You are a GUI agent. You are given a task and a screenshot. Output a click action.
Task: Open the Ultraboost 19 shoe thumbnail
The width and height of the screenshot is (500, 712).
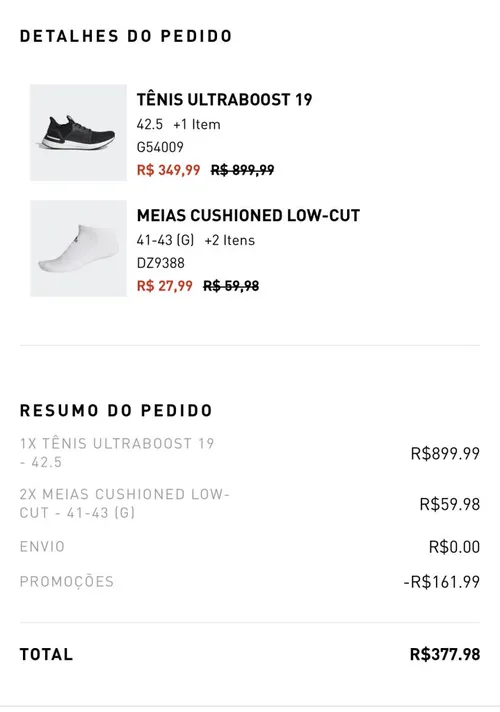click(x=78, y=133)
